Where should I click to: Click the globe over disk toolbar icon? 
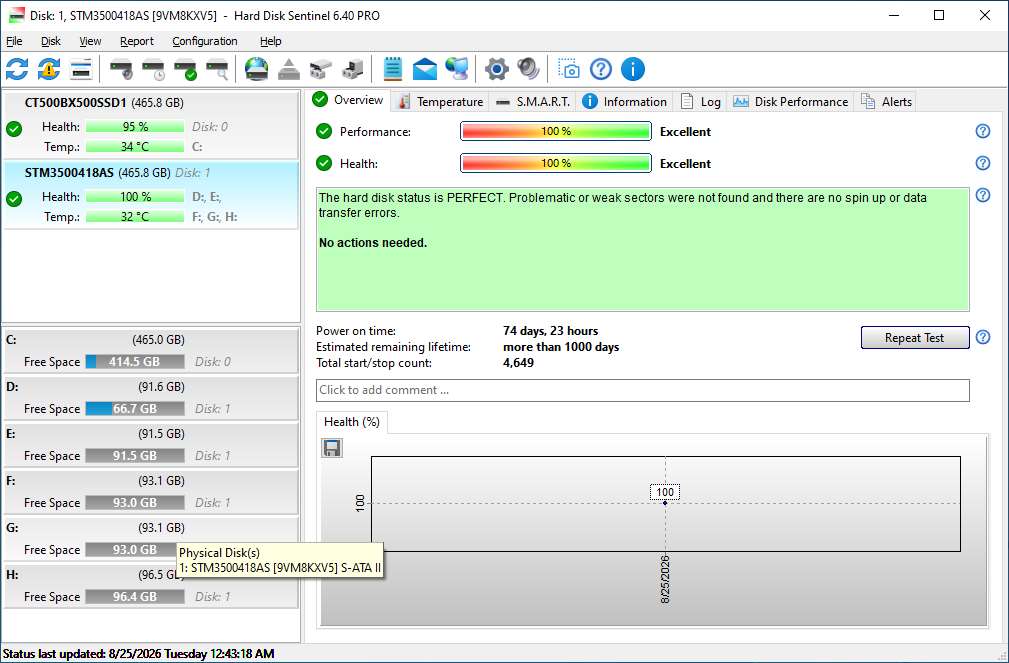pos(257,69)
